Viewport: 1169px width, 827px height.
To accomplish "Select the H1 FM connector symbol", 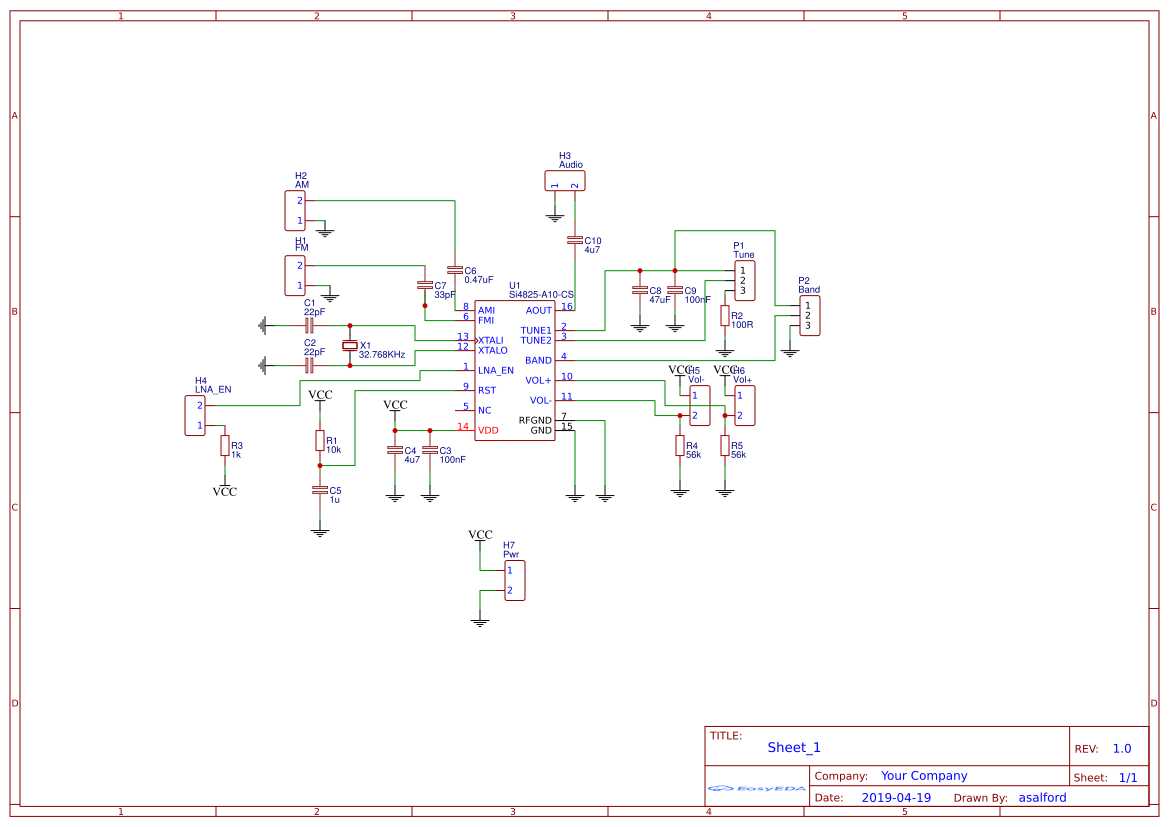I will [x=295, y=275].
